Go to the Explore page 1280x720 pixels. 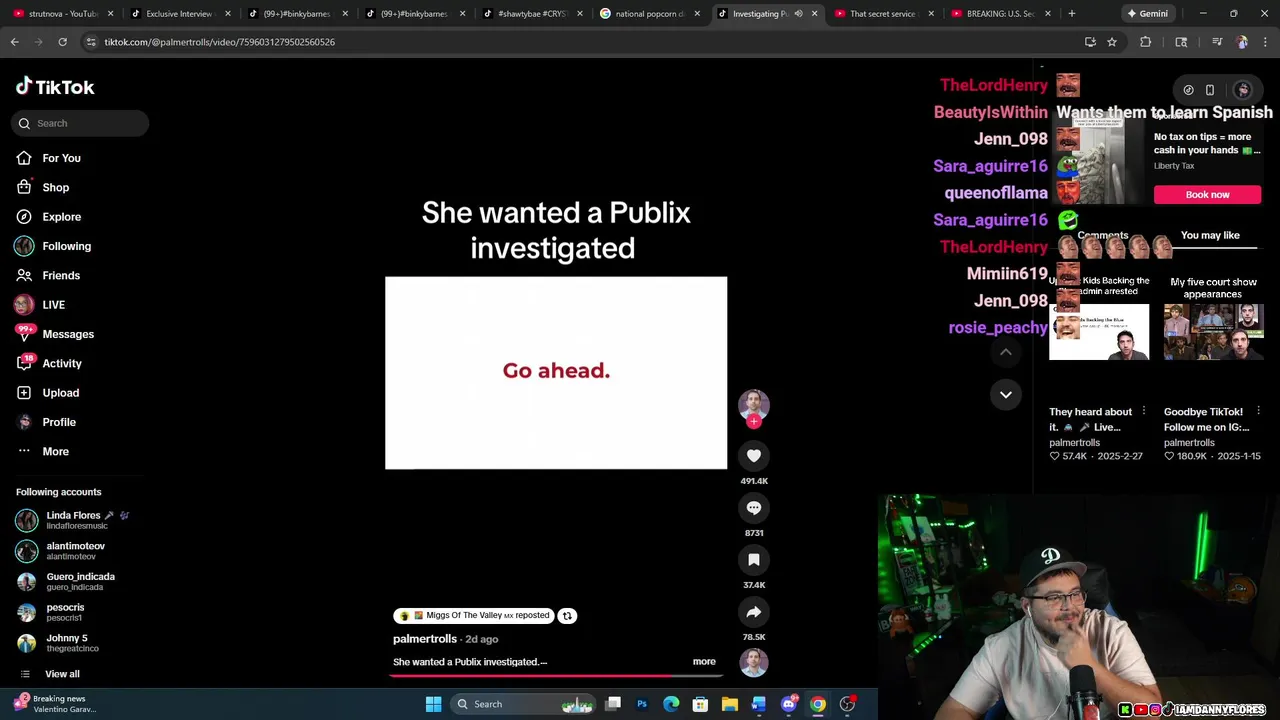coord(61,217)
